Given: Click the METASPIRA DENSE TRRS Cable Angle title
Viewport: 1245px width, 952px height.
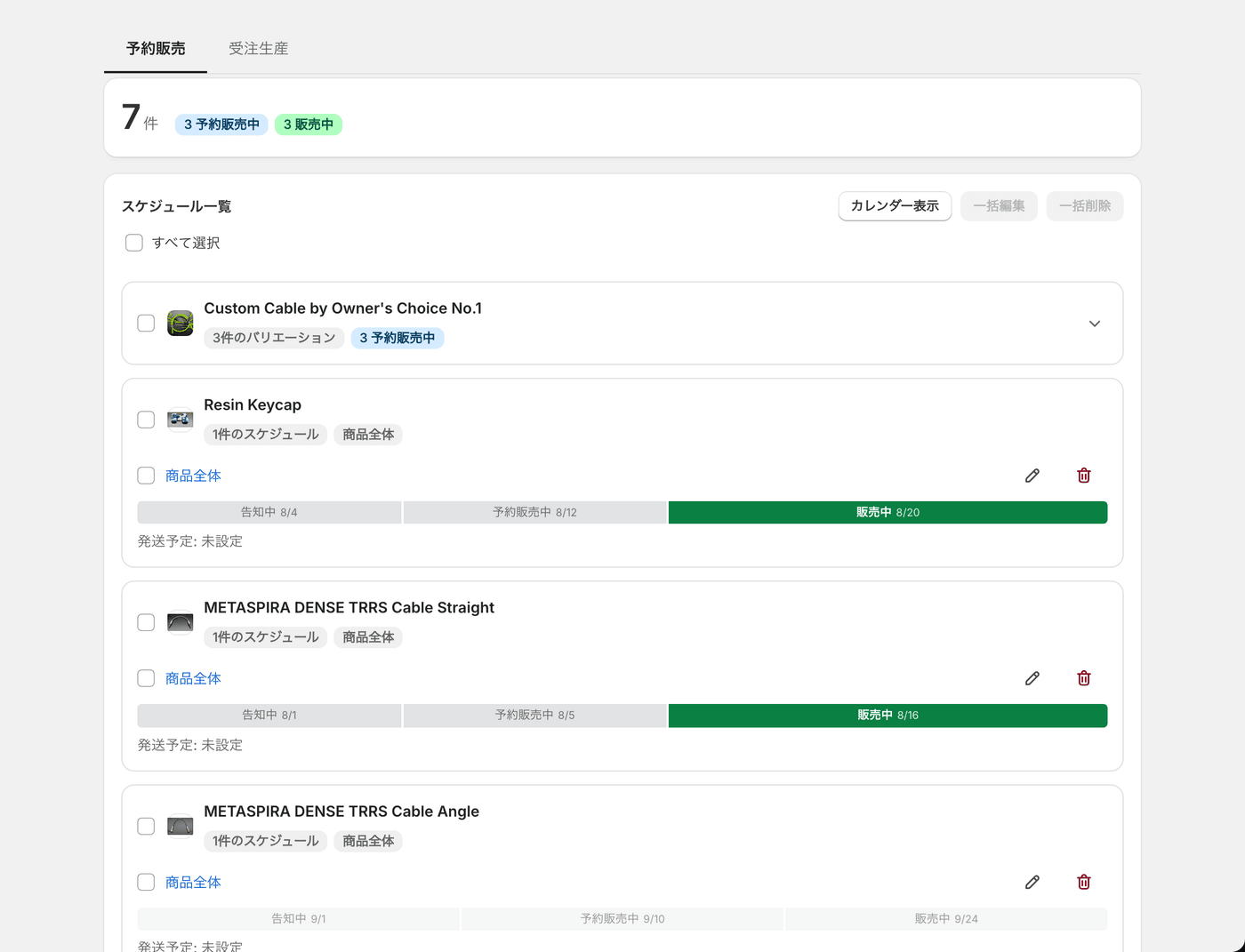Looking at the screenshot, I should 341,812.
